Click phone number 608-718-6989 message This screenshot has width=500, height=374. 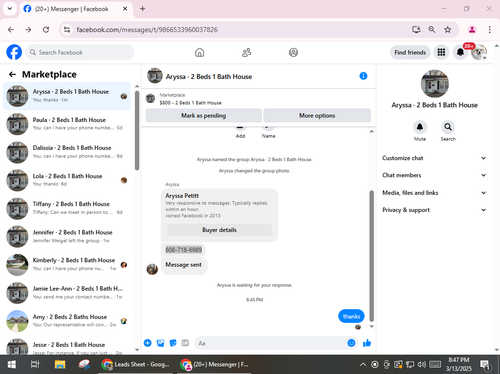click(x=184, y=250)
